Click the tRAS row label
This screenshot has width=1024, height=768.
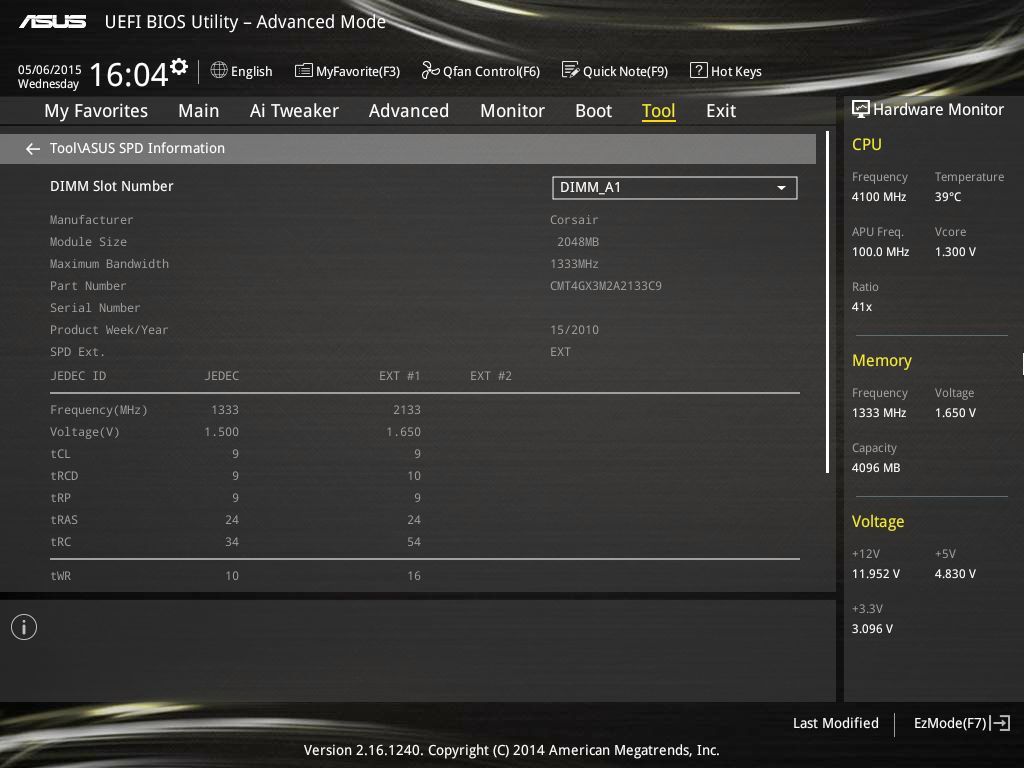point(64,520)
